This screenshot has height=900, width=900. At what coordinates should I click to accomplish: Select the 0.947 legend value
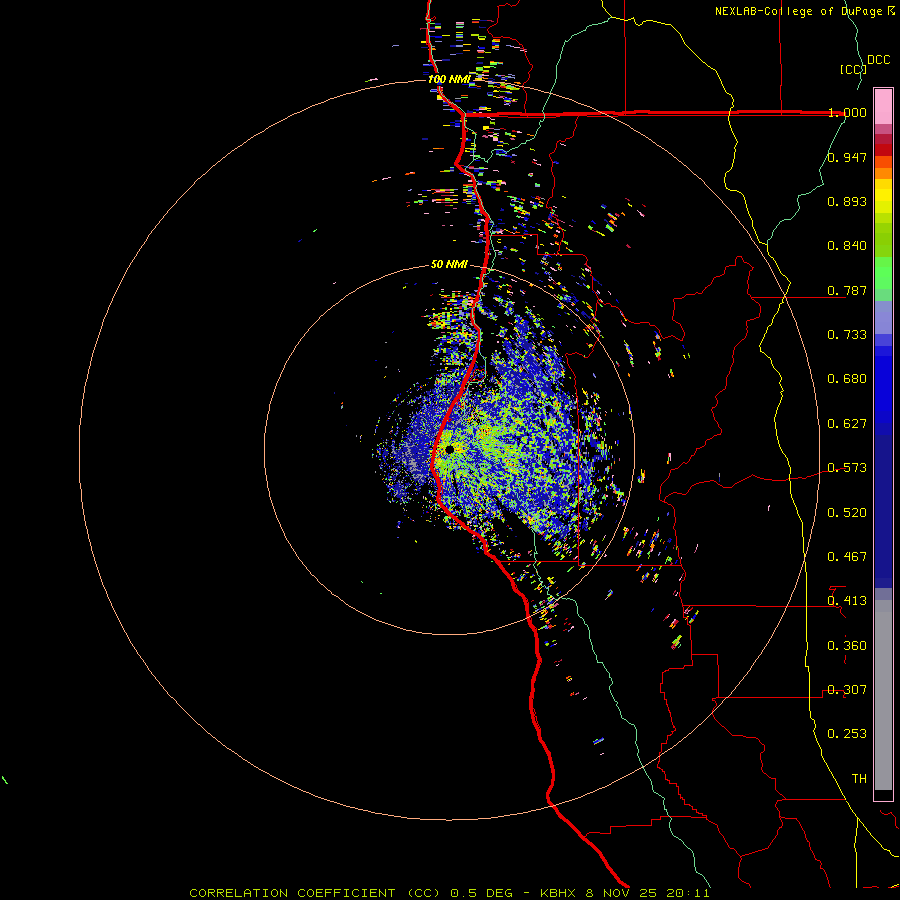[847, 157]
